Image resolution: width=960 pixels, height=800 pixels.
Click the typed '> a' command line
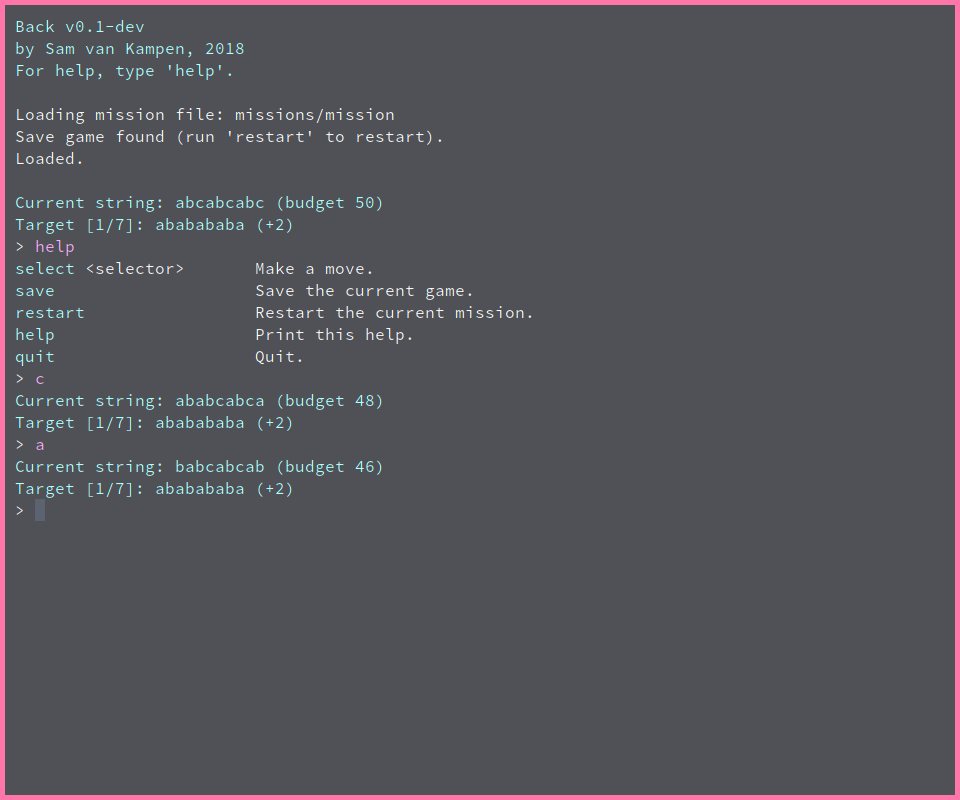click(x=30, y=445)
